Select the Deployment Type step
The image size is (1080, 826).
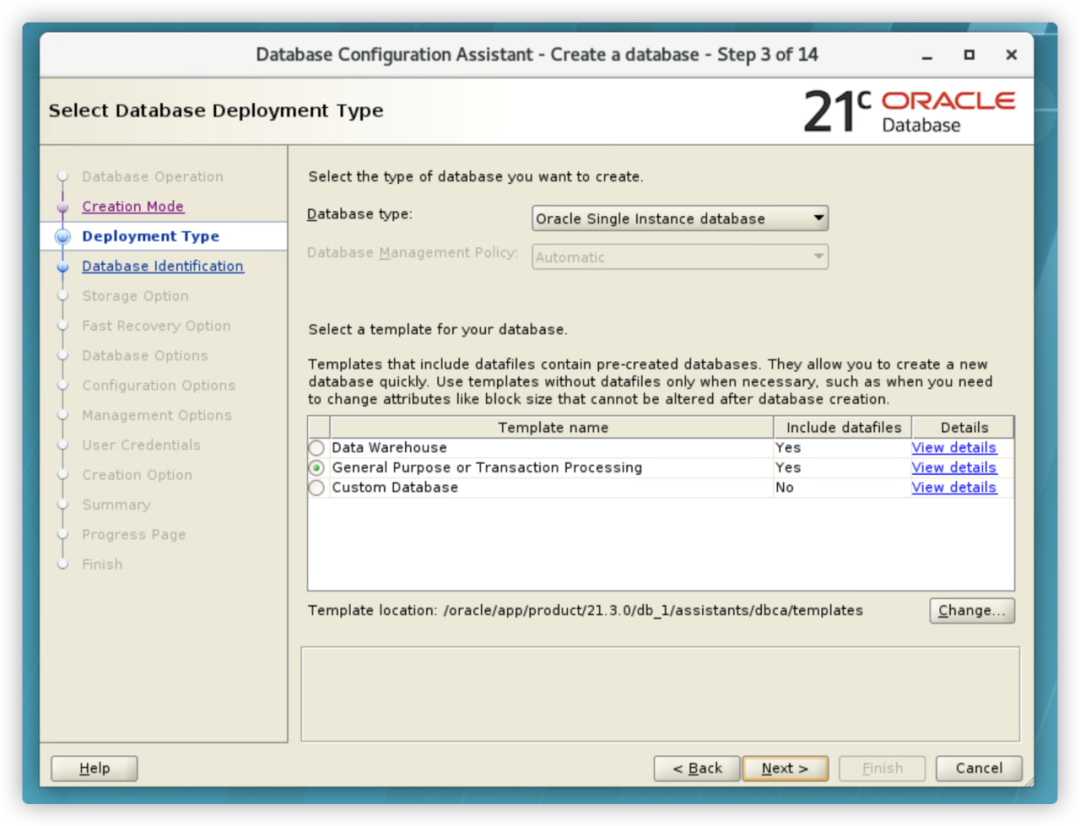click(151, 236)
